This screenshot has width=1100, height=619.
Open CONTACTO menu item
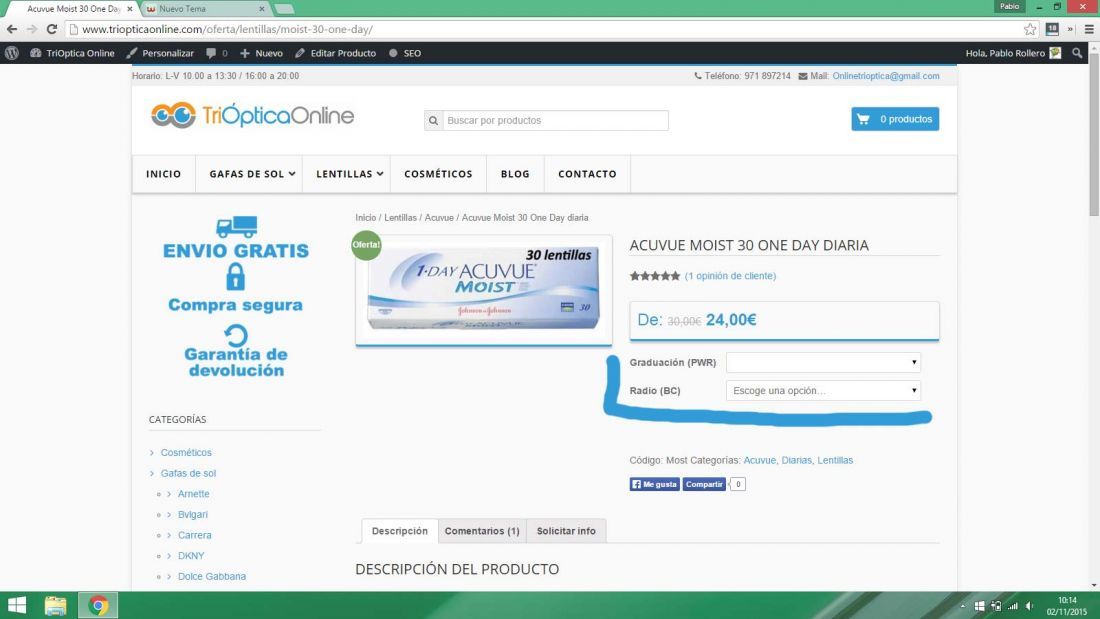point(587,174)
